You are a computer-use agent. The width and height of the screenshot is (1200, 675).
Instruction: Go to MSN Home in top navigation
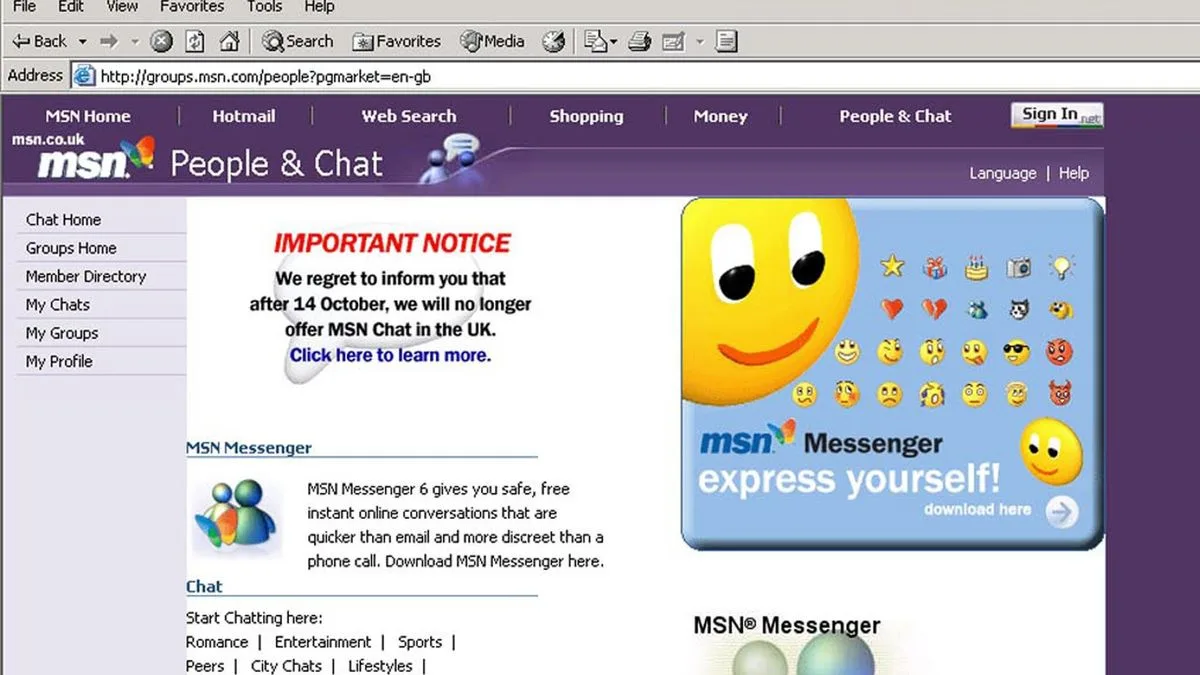point(88,116)
